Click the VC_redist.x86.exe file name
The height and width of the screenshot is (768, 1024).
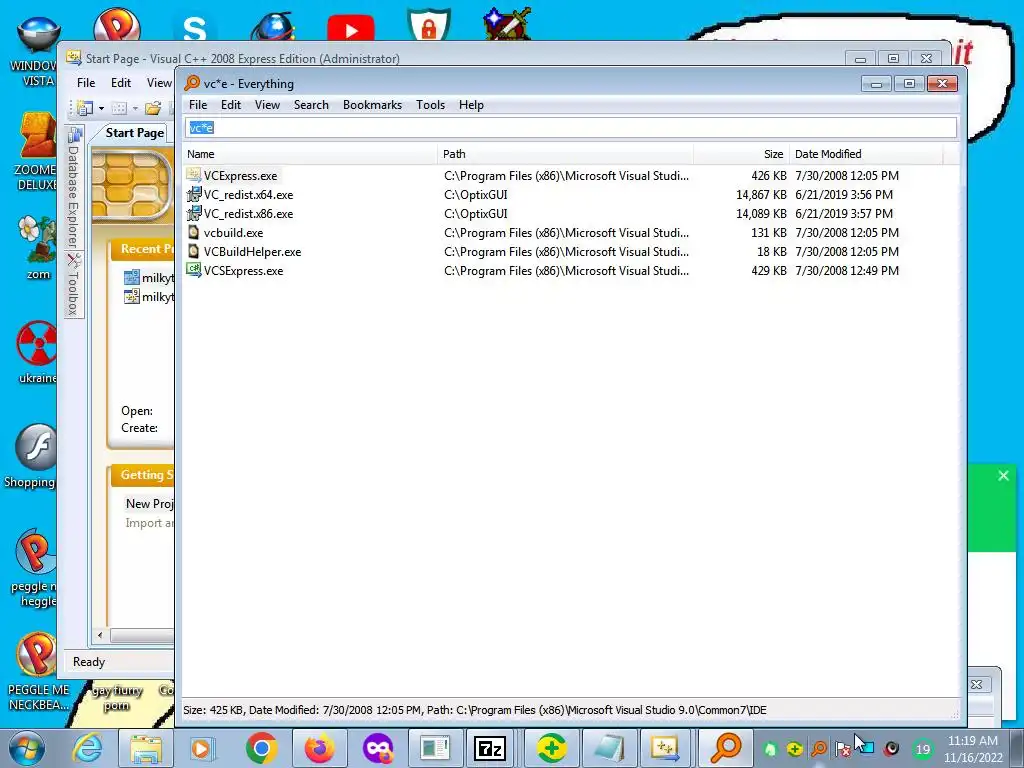pyautogui.click(x=248, y=214)
